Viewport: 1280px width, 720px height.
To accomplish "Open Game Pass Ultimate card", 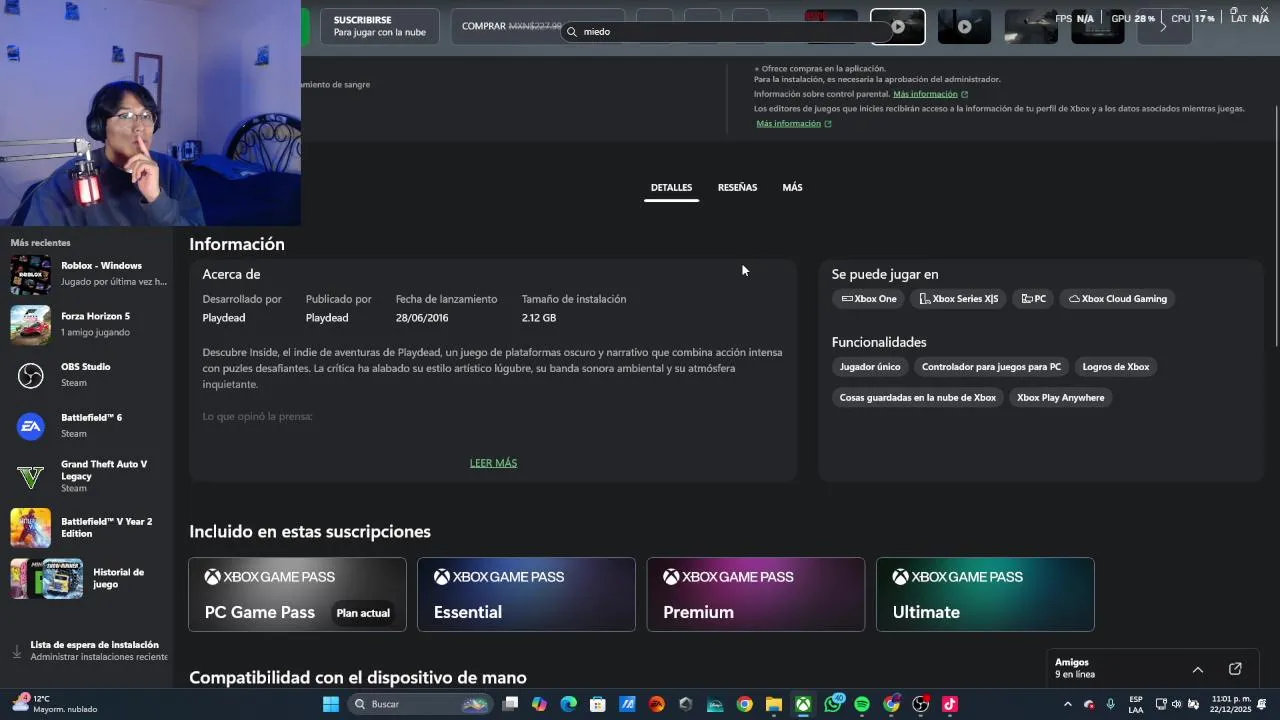I will pyautogui.click(x=985, y=595).
